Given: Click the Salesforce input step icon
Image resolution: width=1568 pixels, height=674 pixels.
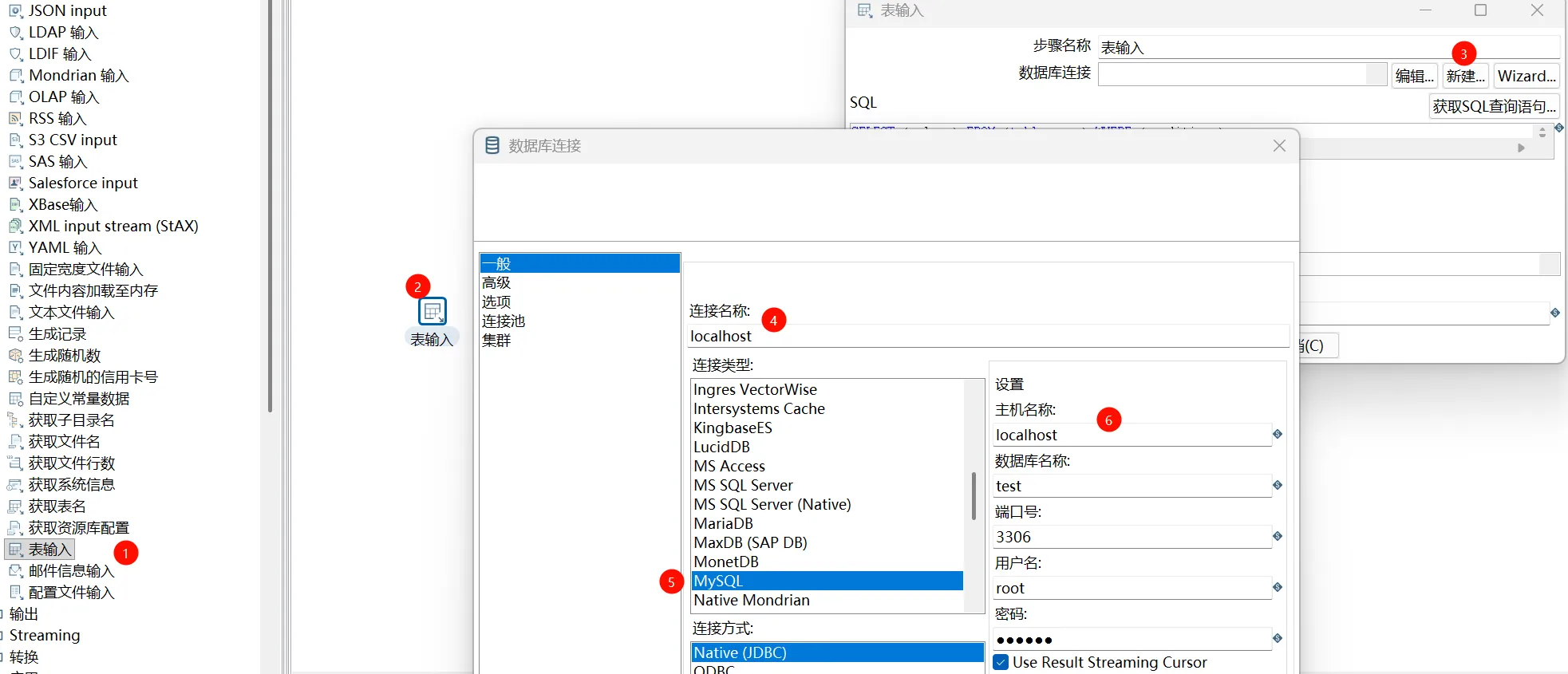Looking at the screenshot, I should pyautogui.click(x=15, y=183).
